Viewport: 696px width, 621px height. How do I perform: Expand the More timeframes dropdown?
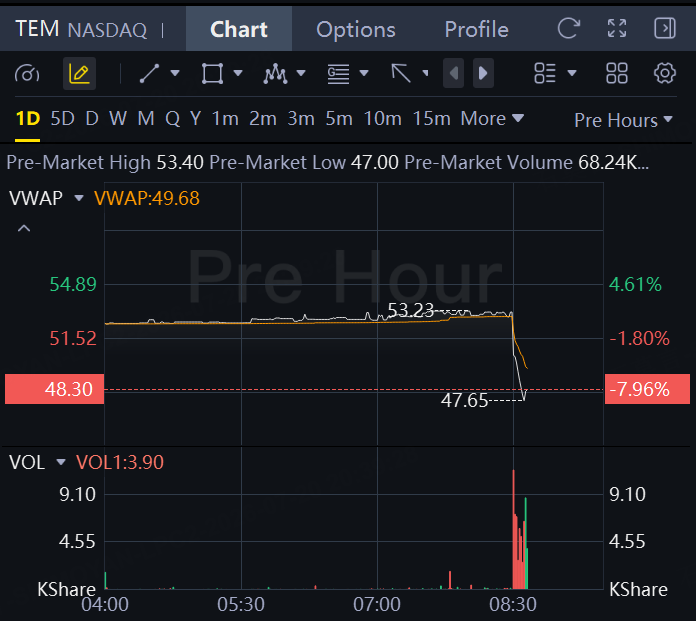coord(492,119)
